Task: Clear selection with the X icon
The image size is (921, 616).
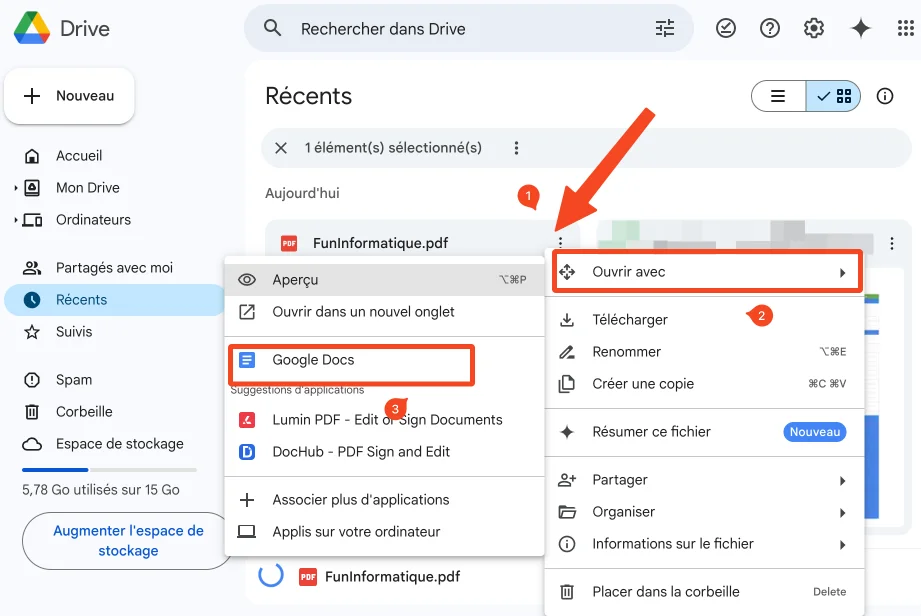Action: [x=281, y=148]
